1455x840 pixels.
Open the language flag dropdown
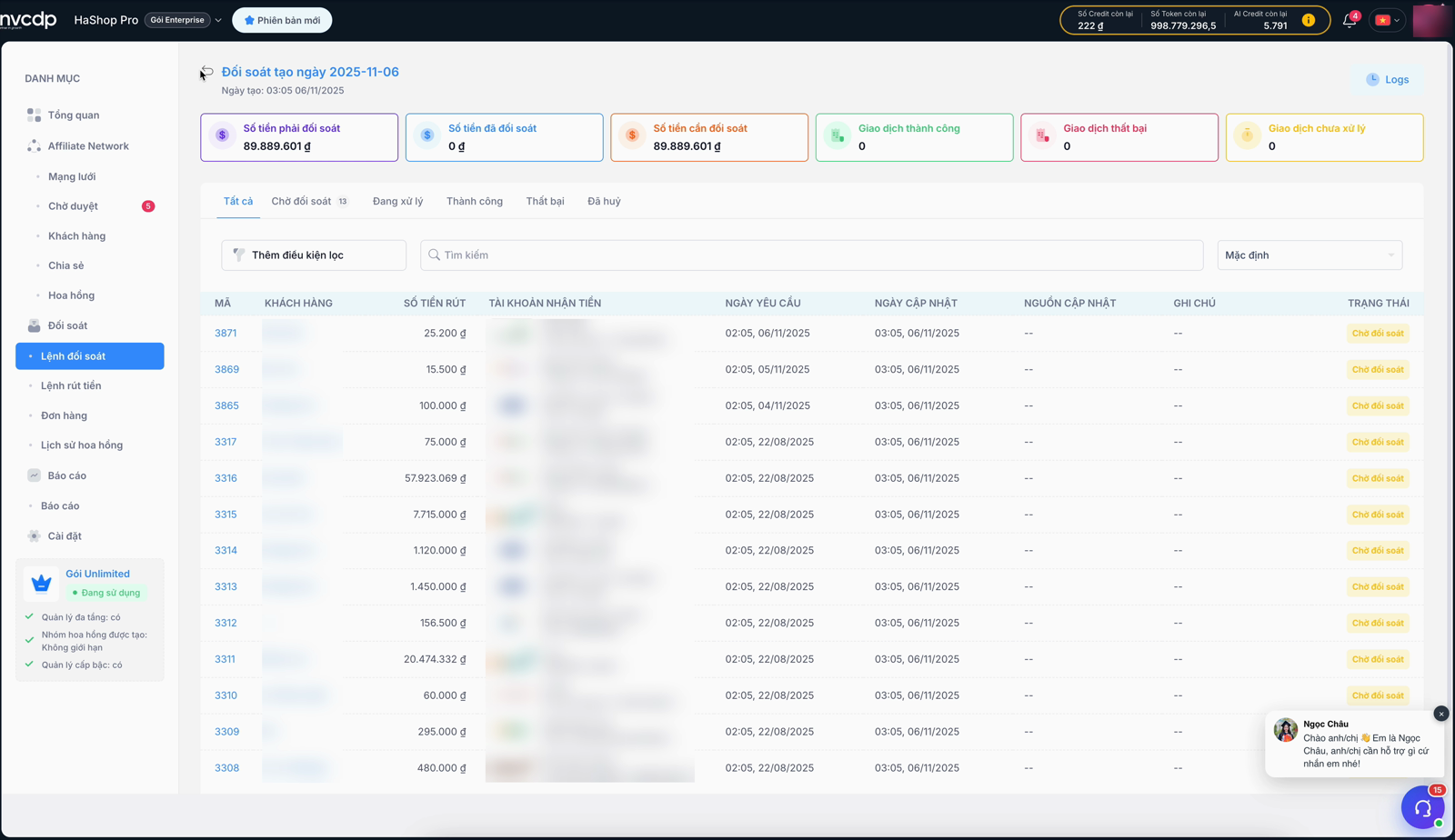[1387, 20]
